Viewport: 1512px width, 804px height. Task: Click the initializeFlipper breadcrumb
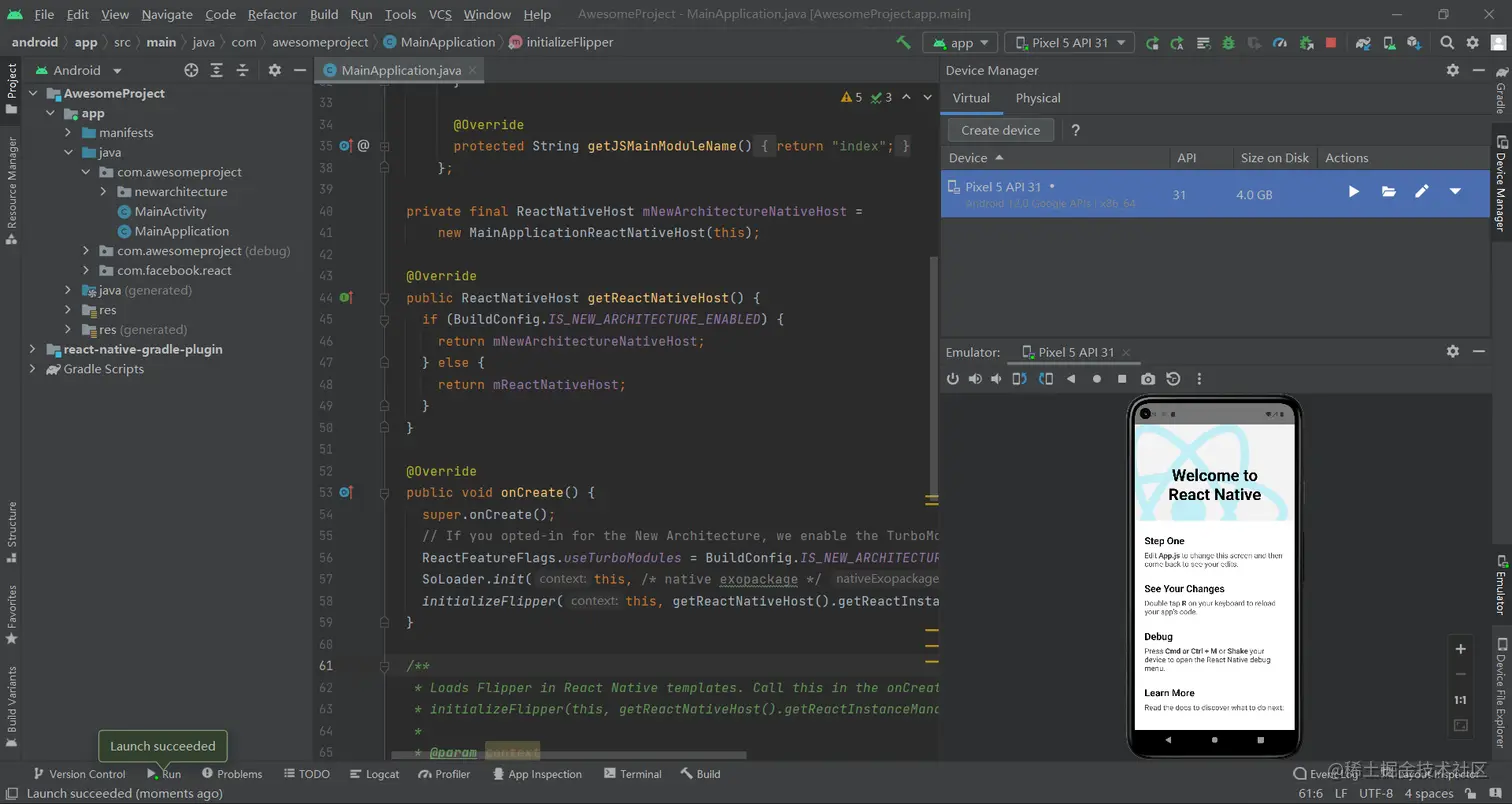(x=561, y=43)
